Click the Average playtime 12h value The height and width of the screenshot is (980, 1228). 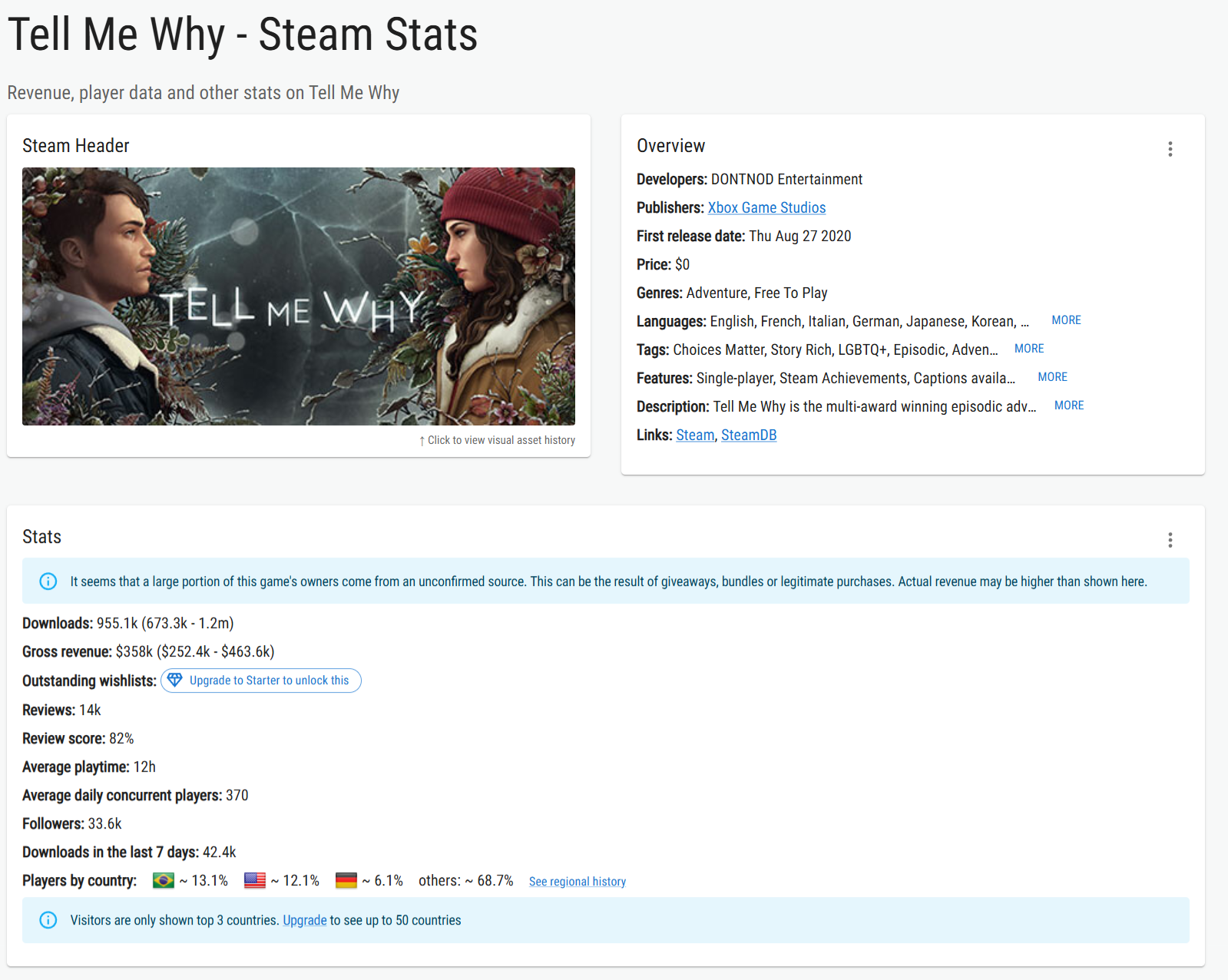144,767
